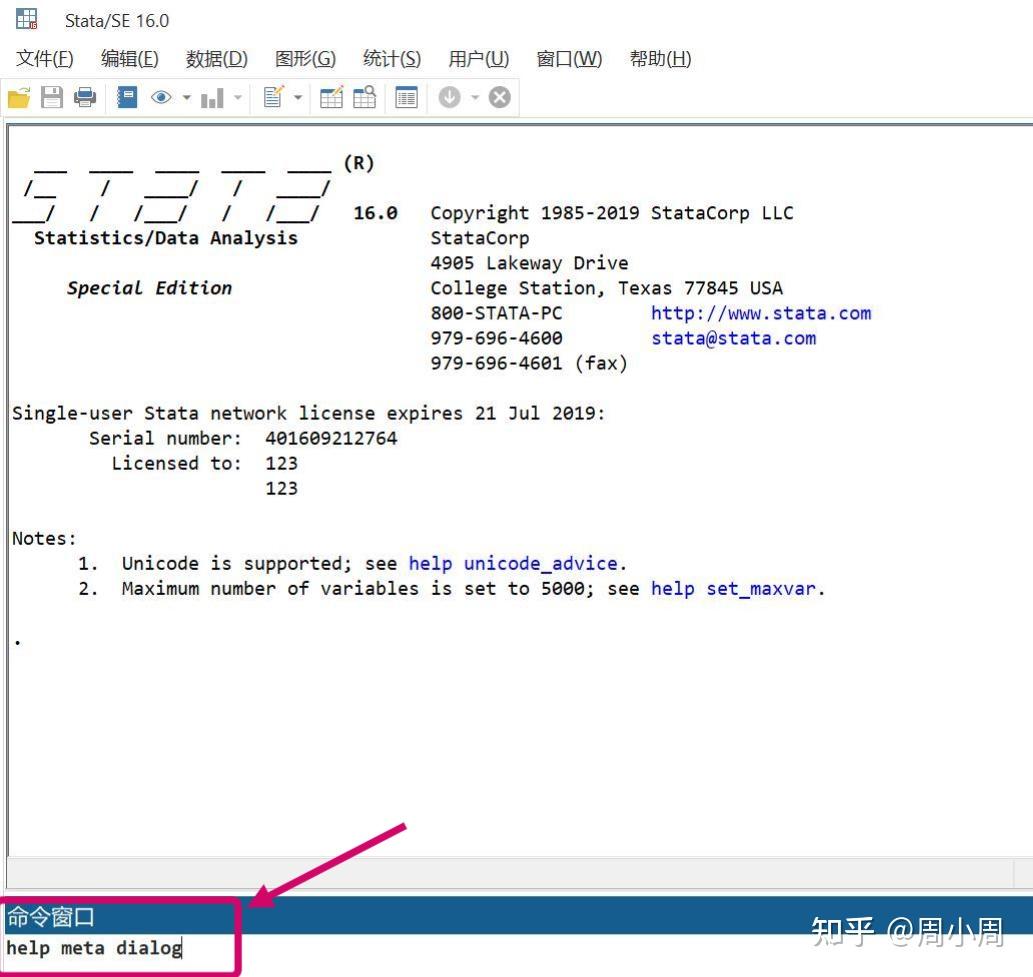Expand the dropdown next to More icon

point(475,98)
